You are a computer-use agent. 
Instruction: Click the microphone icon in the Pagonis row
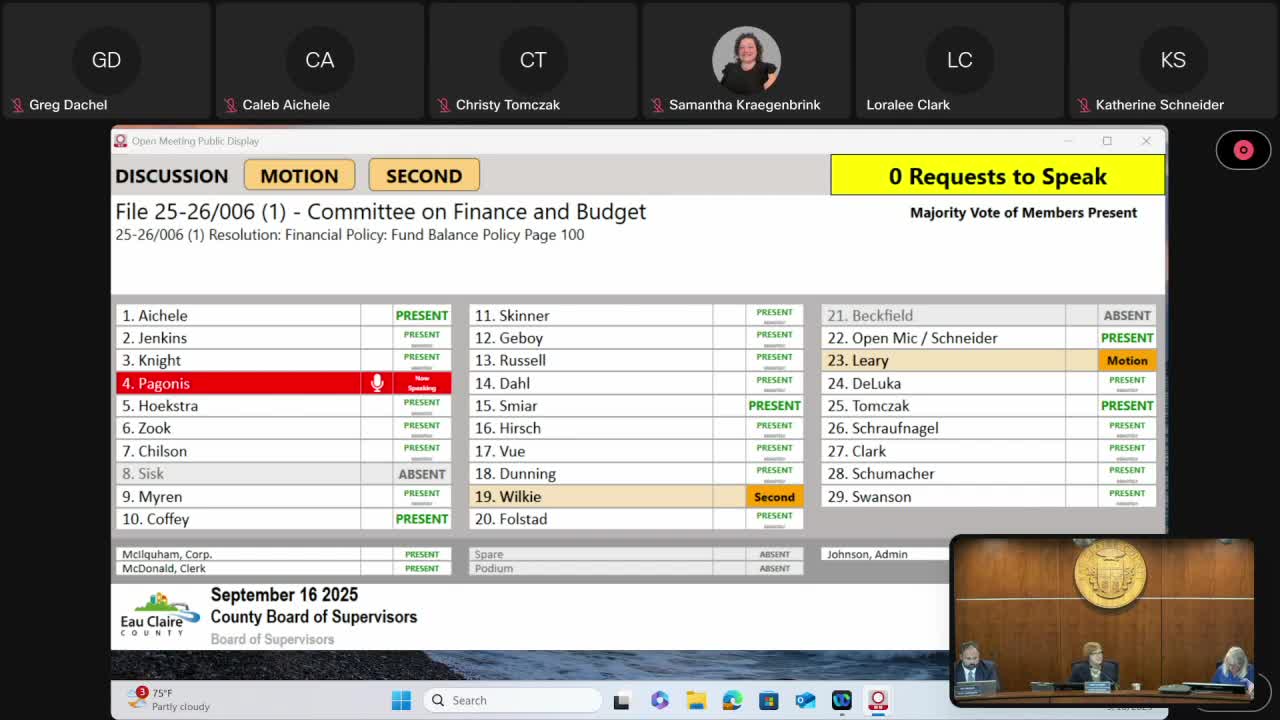pyautogui.click(x=377, y=383)
